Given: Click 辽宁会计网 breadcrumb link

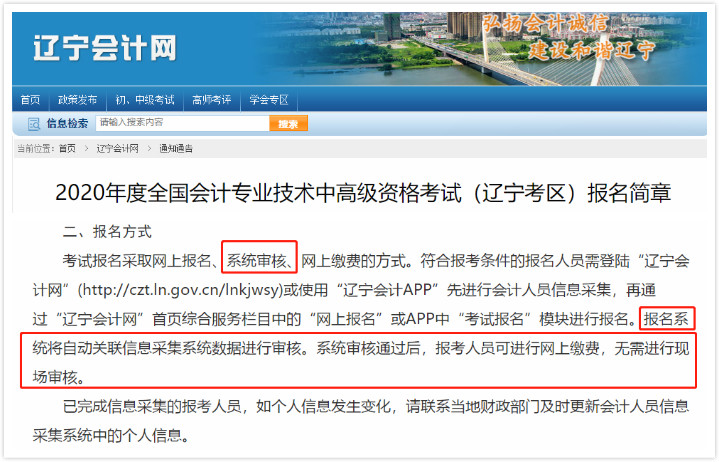Looking at the screenshot, I should 117,148.
